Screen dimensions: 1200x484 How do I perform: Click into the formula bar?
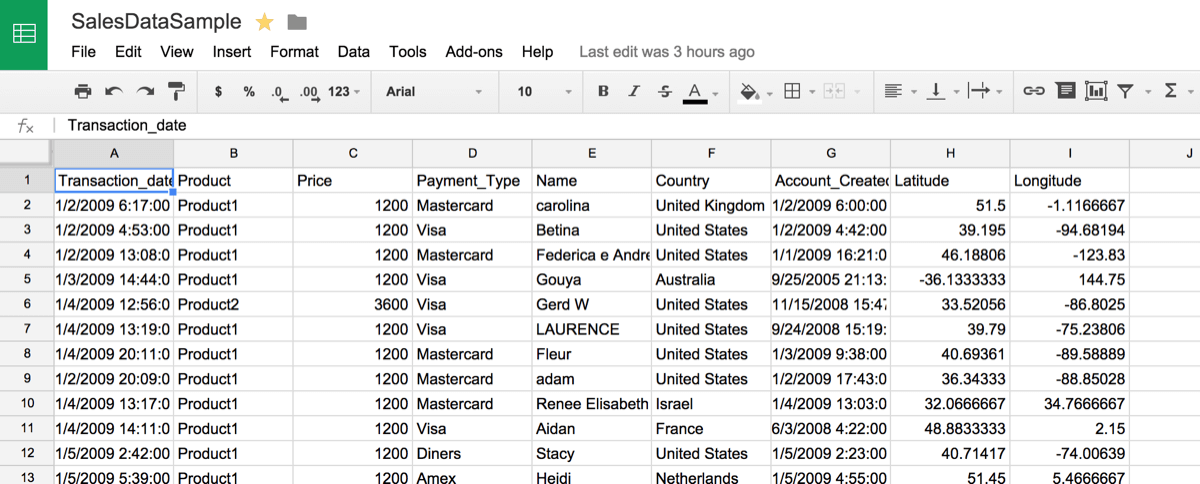625,126
